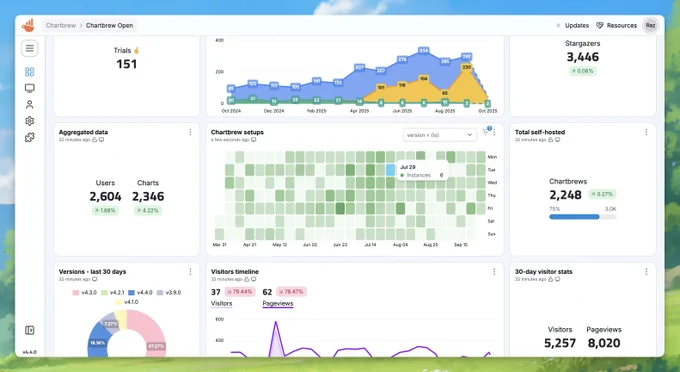This screenshot has width=680, height=372.
Task: Open Visitors timeline three-dot menu
Action: [494, 272]
